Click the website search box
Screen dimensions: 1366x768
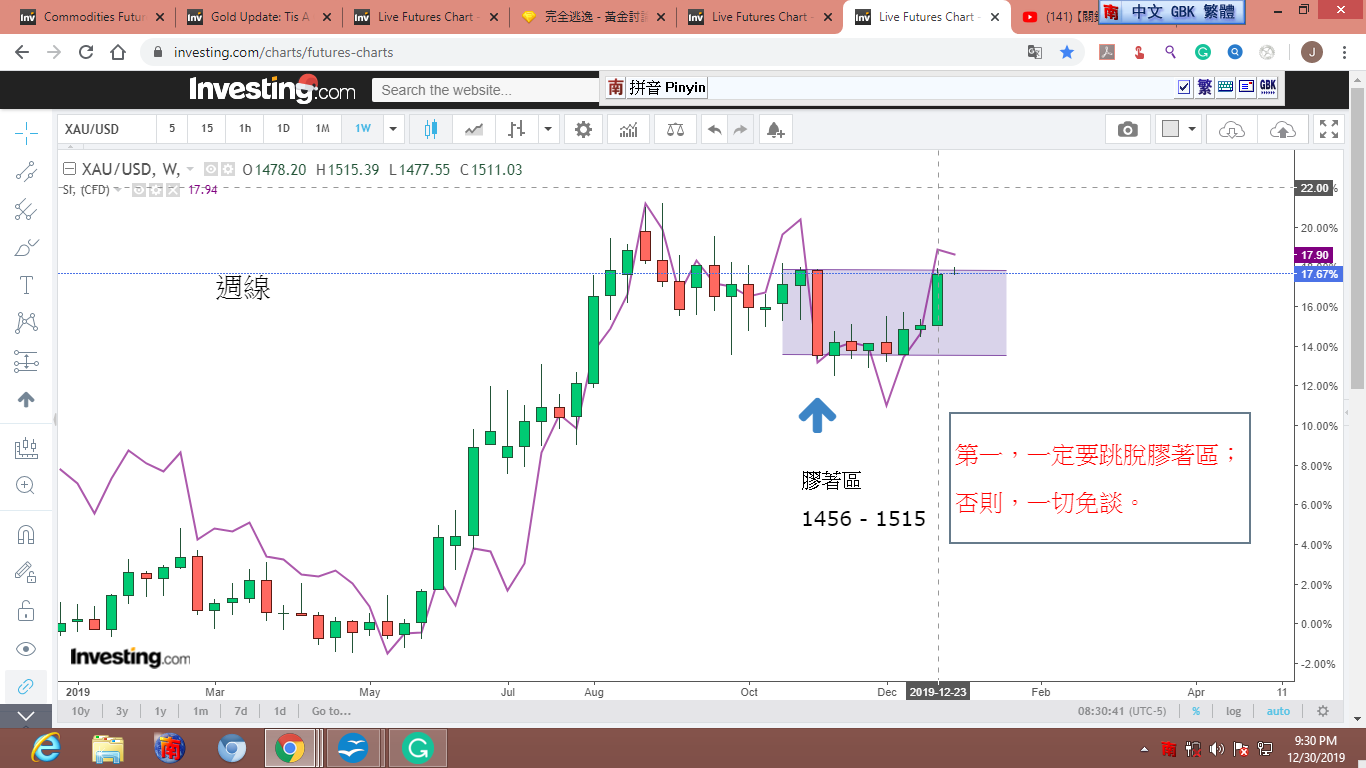pos(485,90)
